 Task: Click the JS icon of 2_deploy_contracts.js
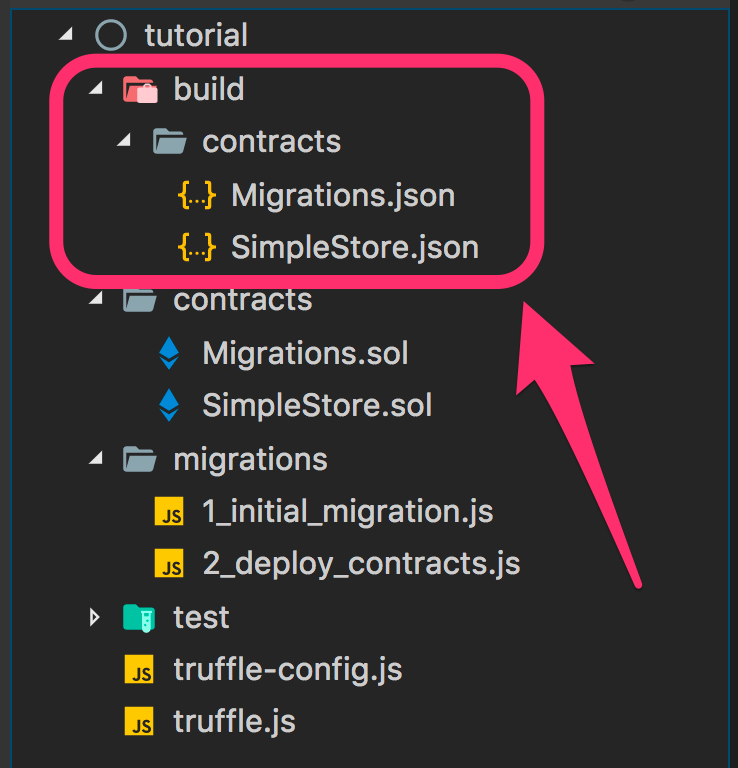169,563
